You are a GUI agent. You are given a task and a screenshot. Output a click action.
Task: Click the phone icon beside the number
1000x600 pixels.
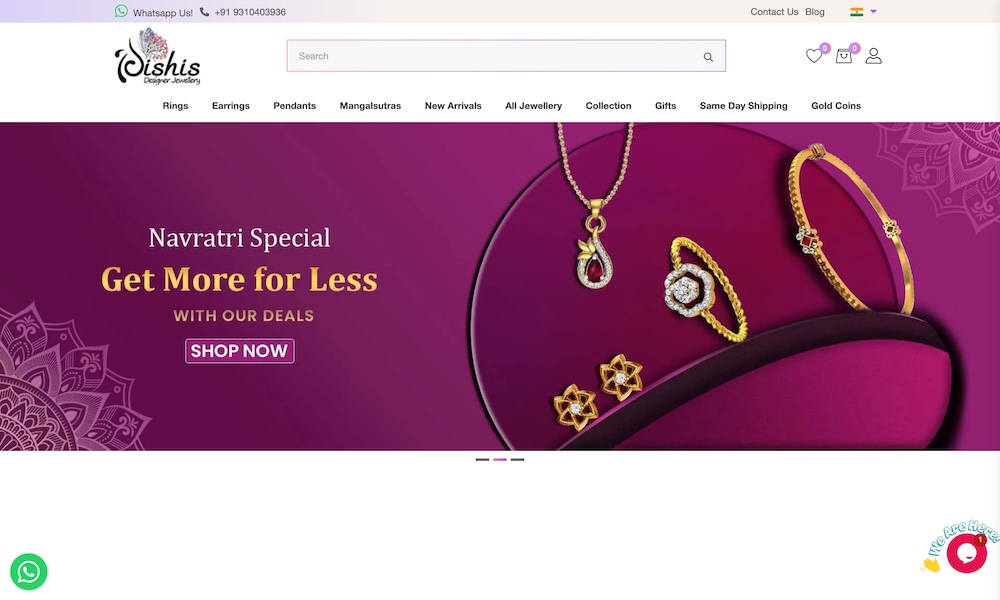(x=204, y=11)
